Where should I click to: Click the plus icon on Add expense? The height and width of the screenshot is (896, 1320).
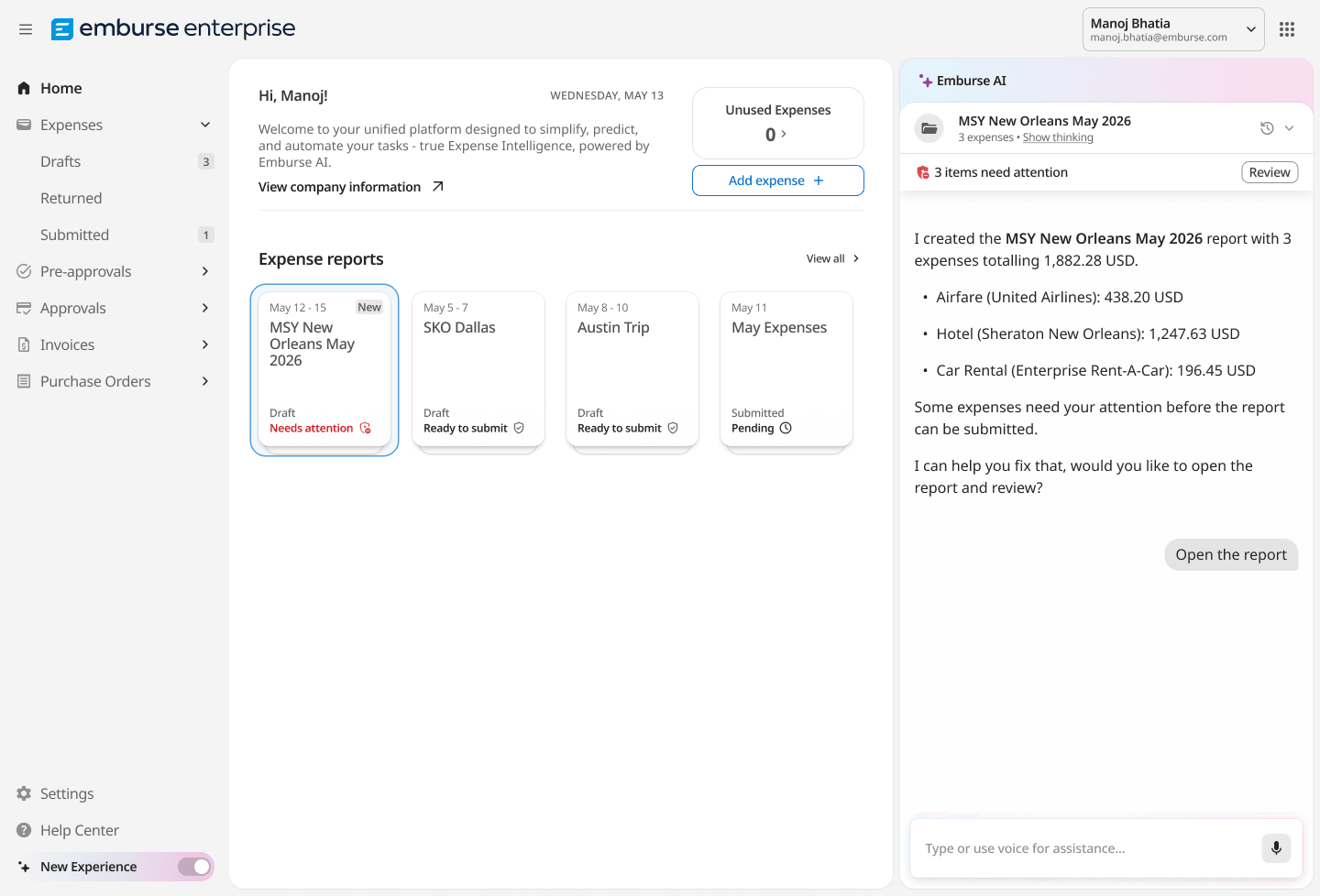[819, 180]
